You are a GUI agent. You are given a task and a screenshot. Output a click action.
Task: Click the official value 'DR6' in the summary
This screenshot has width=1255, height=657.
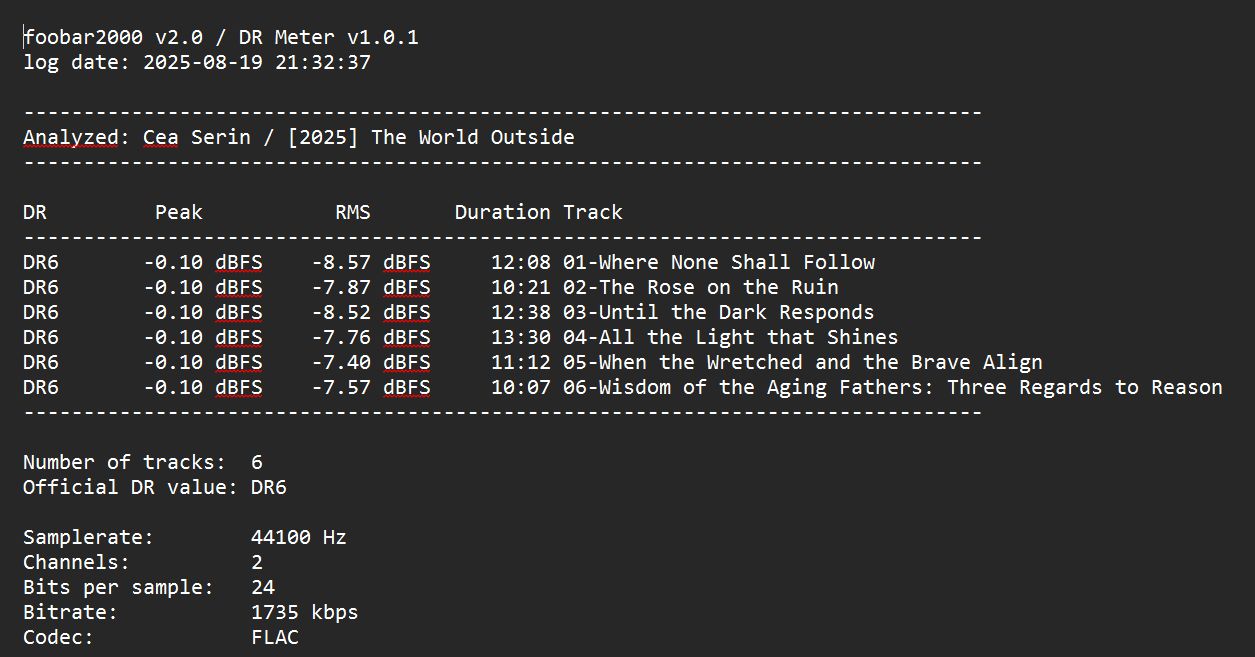[x=269, y=487]
